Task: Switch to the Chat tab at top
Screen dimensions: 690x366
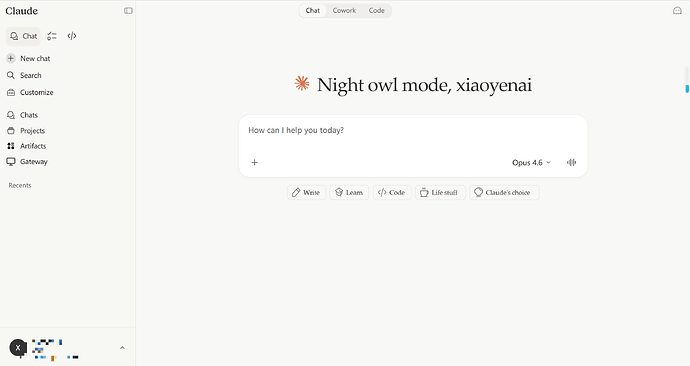Action: point(313,11)
